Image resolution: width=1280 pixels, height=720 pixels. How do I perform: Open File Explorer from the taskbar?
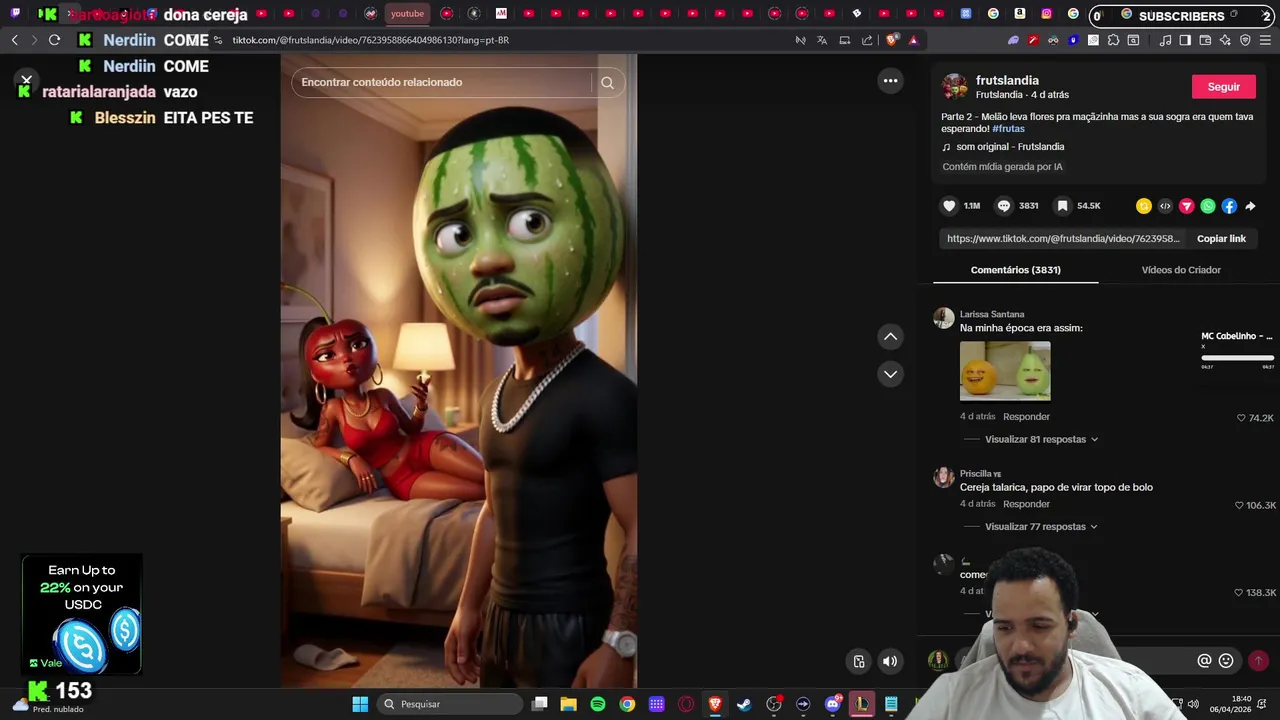568,704
